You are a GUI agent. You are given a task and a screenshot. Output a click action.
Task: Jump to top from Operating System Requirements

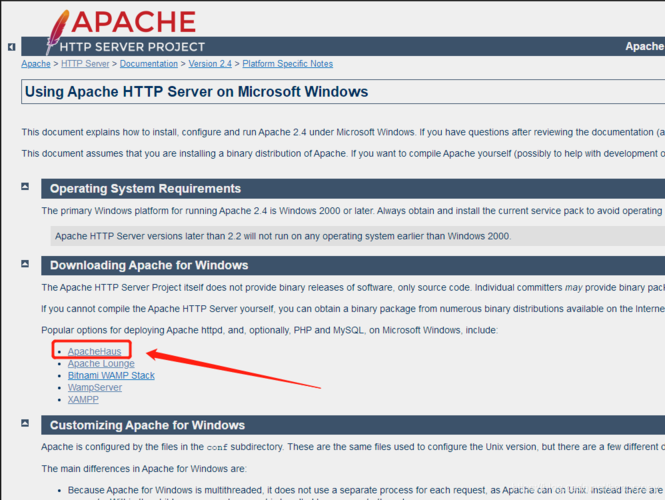tap(25, 186)
